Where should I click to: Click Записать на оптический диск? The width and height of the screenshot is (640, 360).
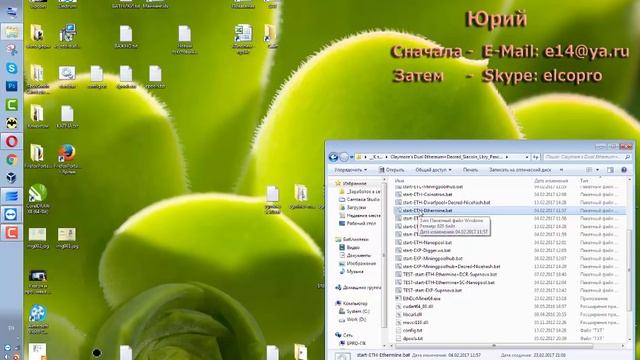(520, 170)
